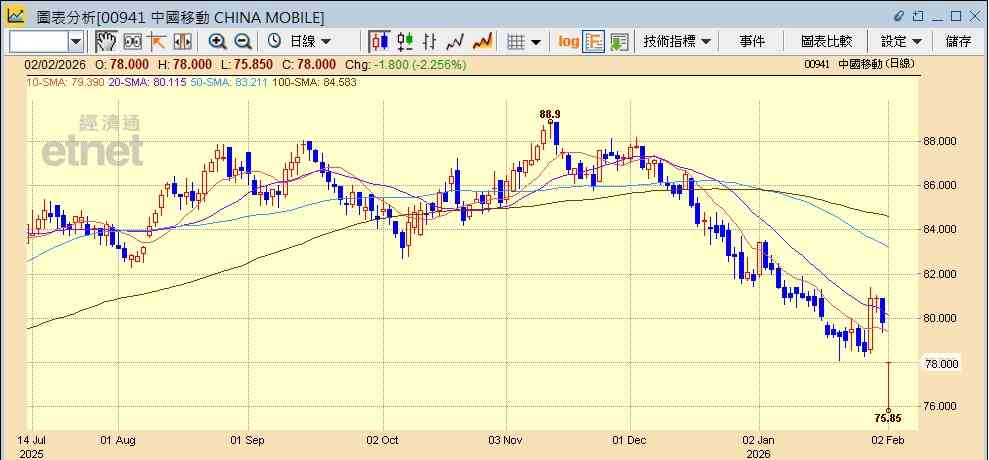Click the 儲存 save button

coord(959,42)
